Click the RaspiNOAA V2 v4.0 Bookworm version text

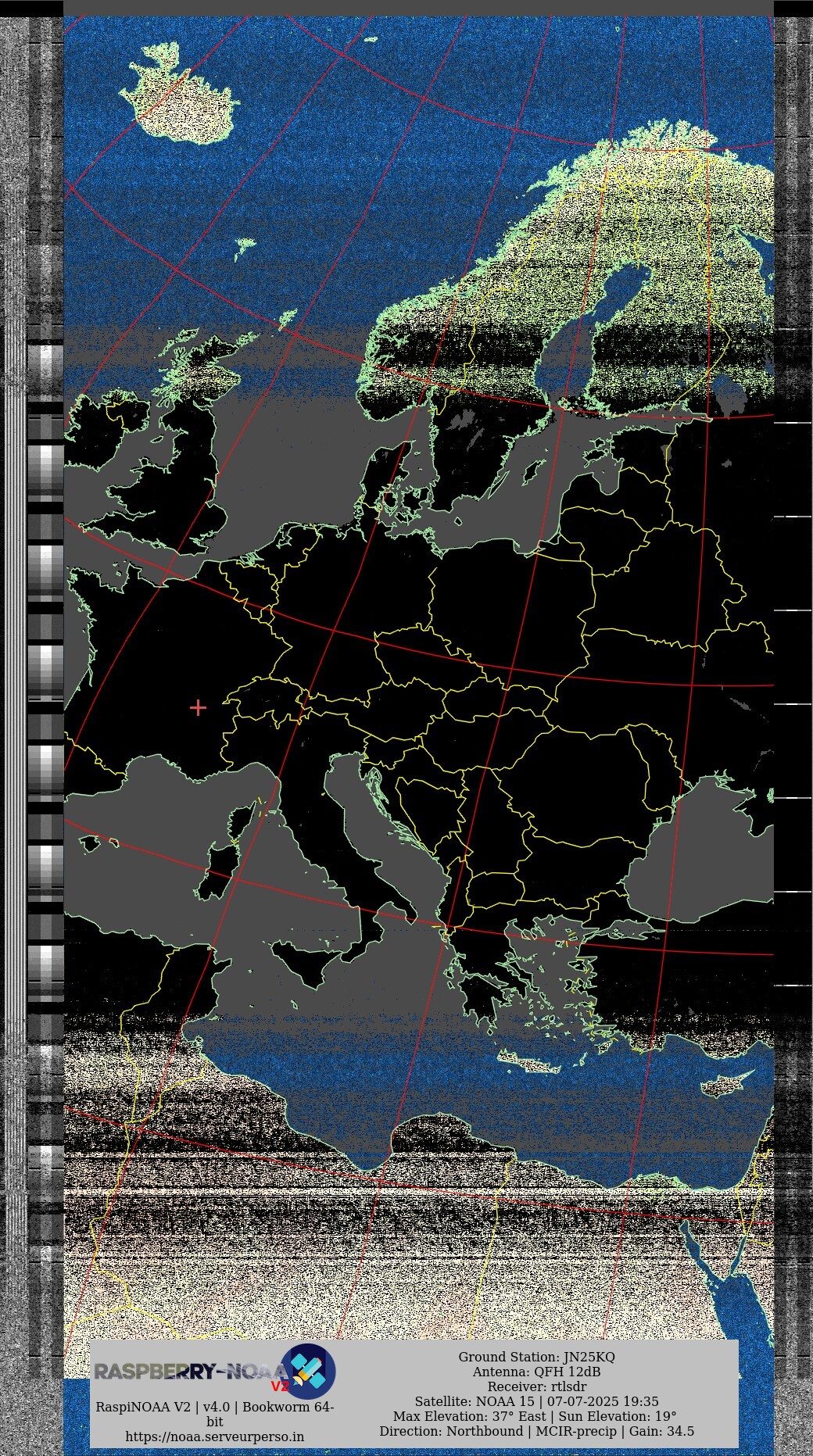(214, 1414)
